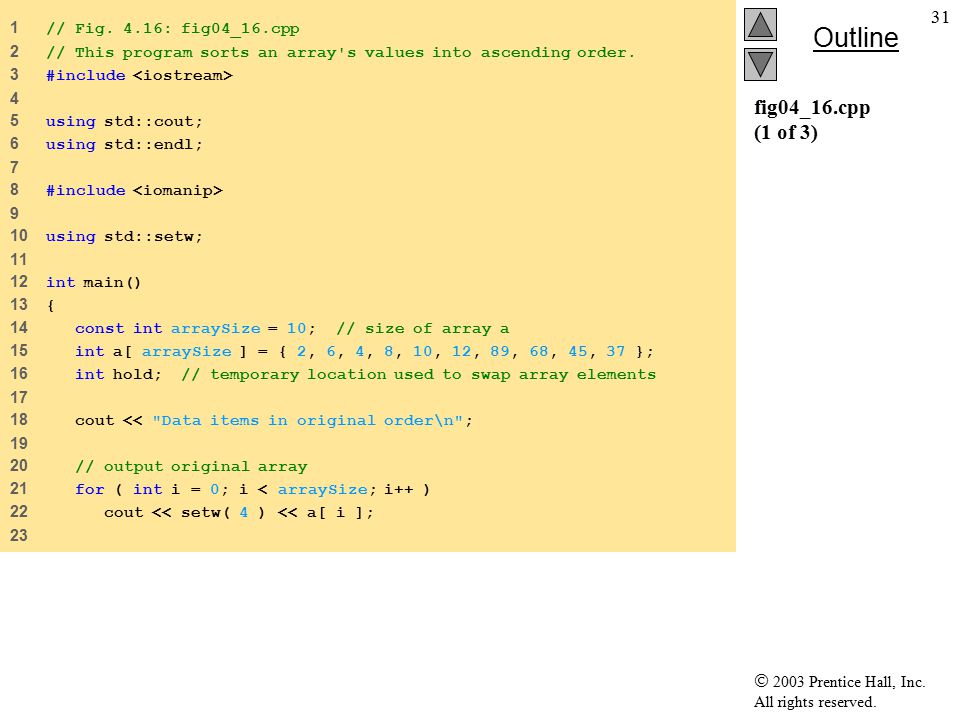Image resolution: width=960 pixels, height=720 pixels.
Task: Click 'int main()' on line 12
Action: [93, 282]
